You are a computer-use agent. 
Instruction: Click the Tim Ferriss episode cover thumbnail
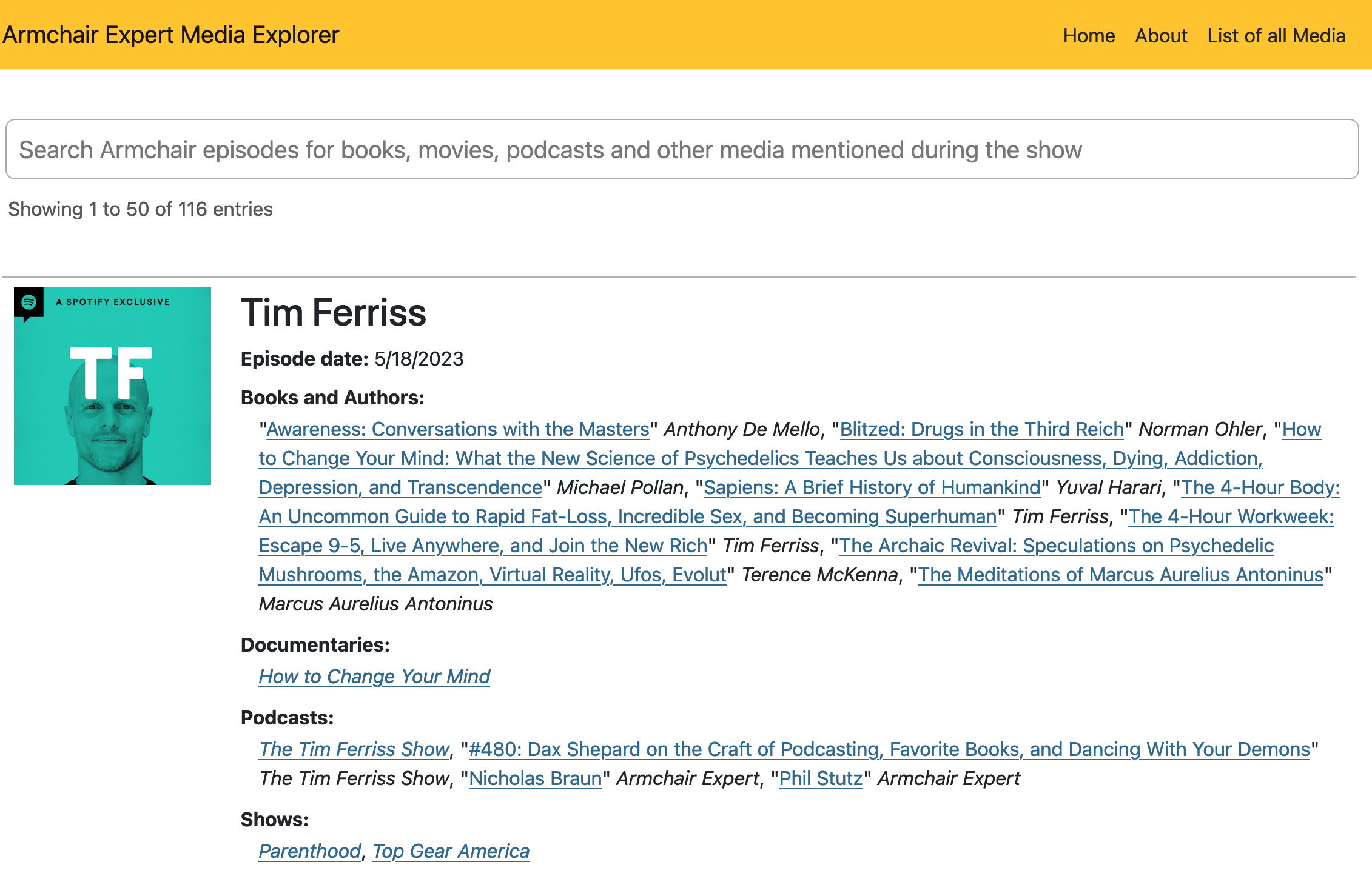click(112, 386)
